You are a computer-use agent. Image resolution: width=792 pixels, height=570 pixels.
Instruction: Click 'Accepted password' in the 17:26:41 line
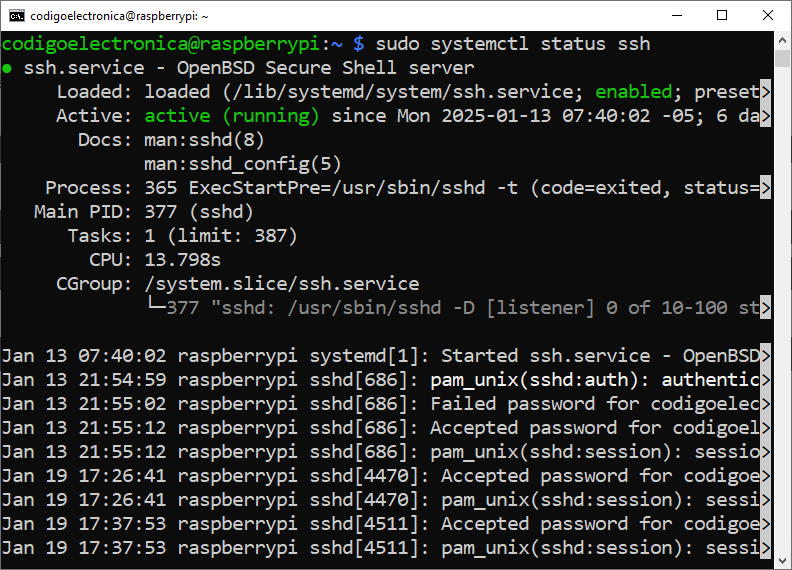pos(534,476)
